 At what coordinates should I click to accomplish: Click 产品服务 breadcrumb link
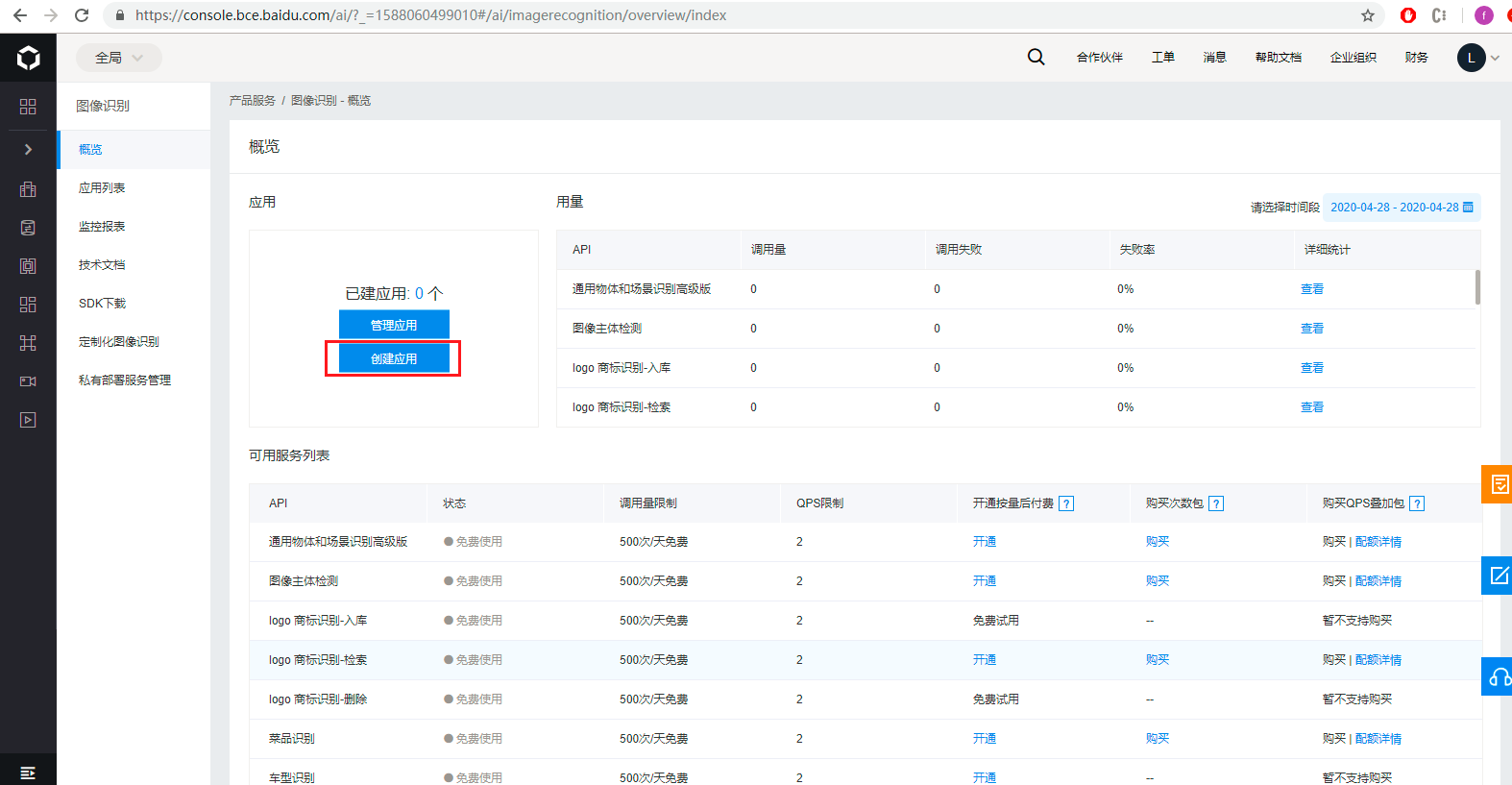click(252, 101)
